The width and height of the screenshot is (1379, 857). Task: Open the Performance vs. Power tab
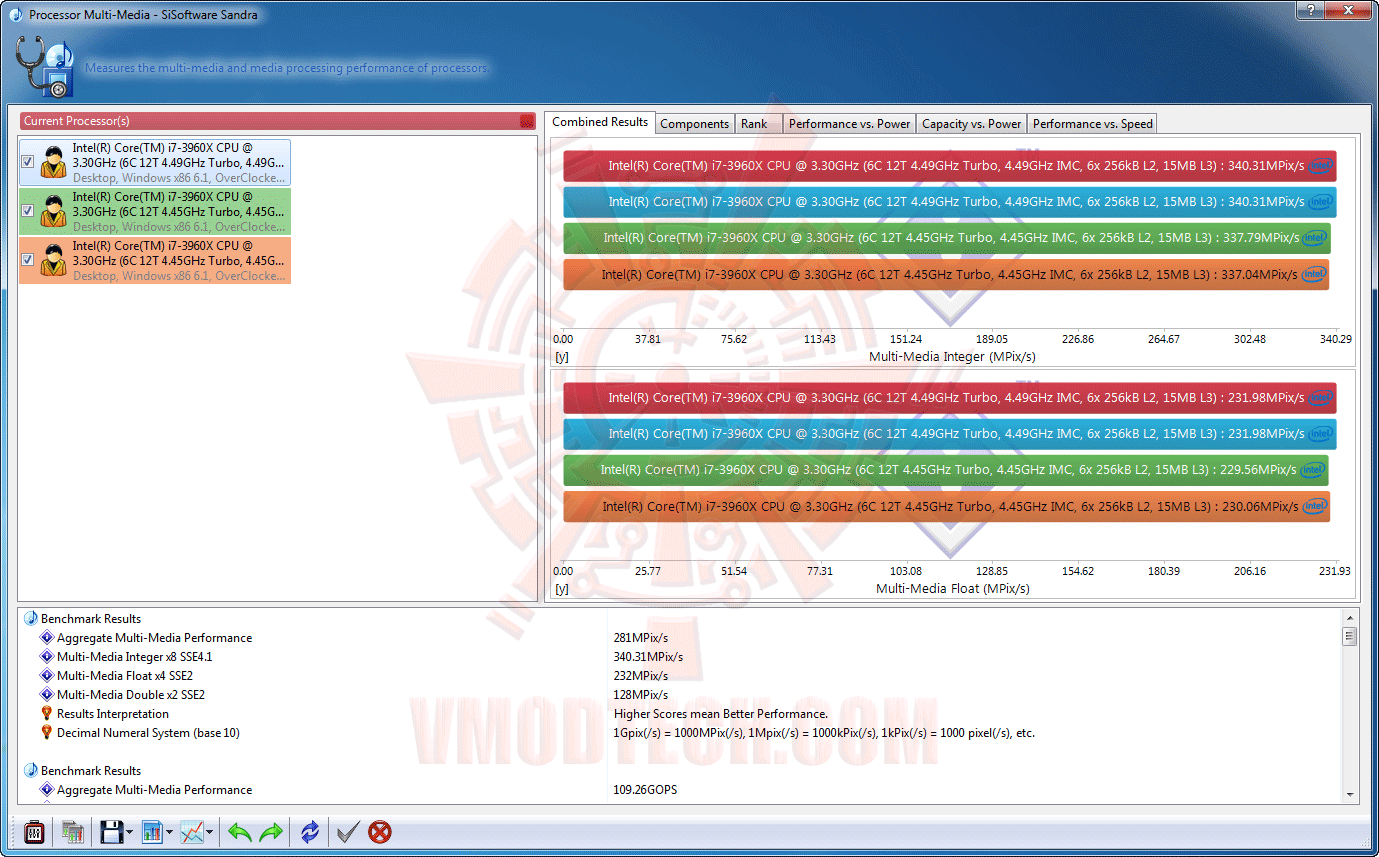click(x=850, y=124)
